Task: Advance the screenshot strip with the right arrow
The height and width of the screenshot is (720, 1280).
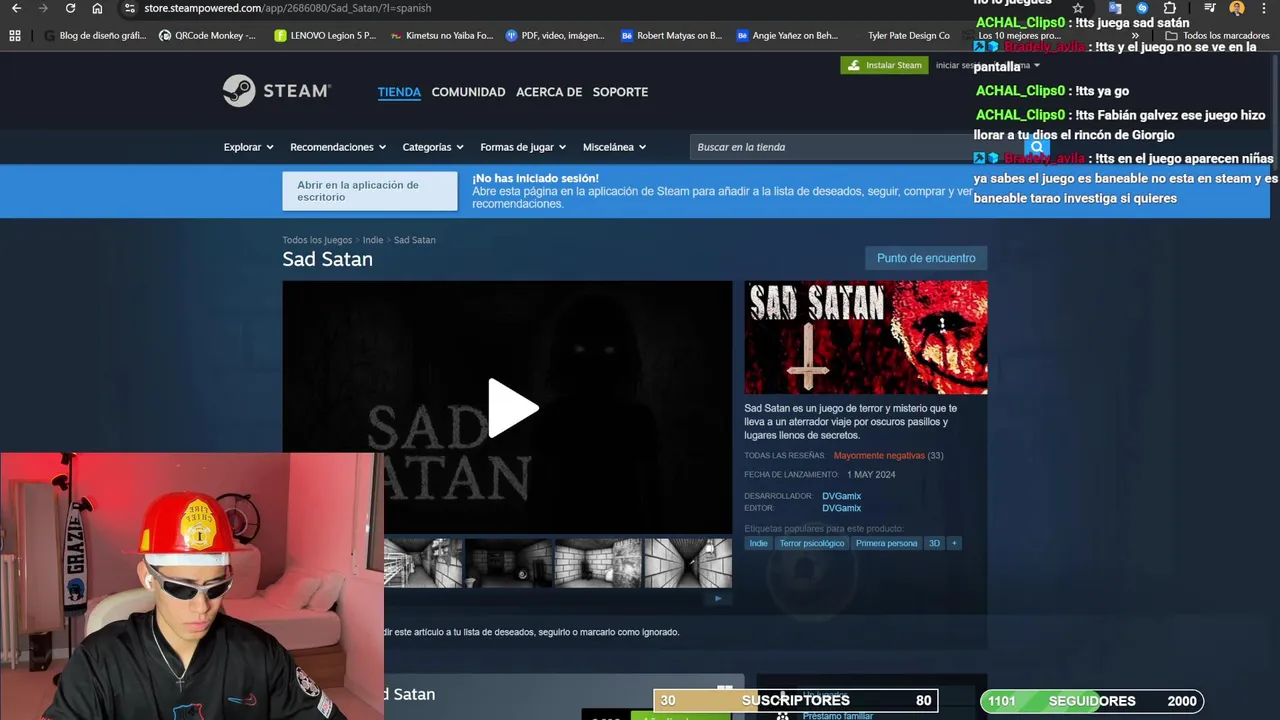Action: [x=717, y=598]
